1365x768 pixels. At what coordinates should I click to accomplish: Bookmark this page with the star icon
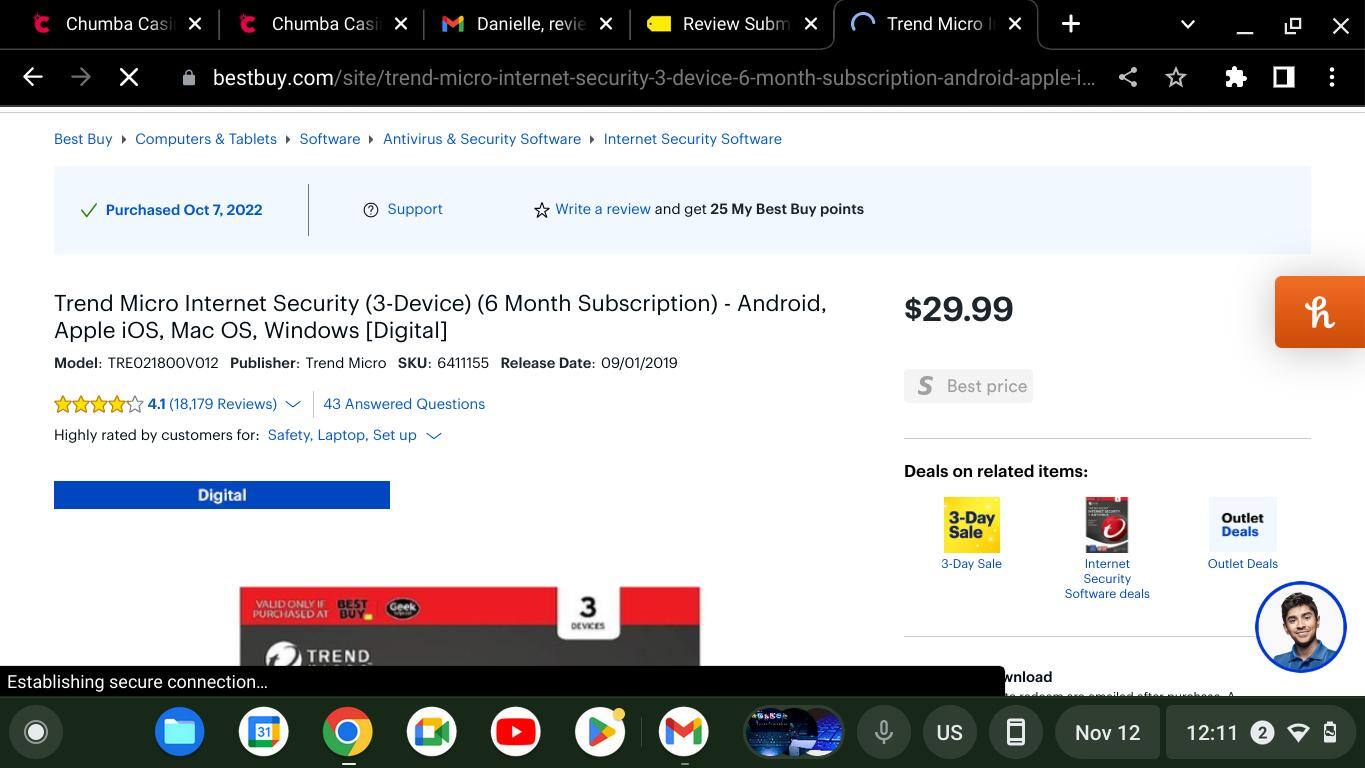pos(1176,78)
